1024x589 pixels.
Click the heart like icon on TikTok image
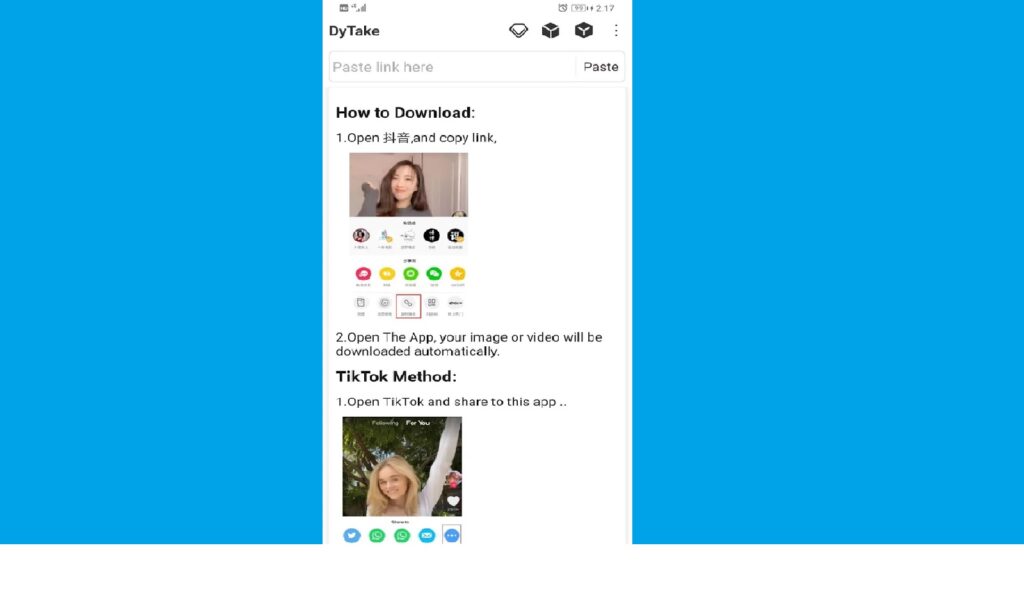[x=453, y=501]
